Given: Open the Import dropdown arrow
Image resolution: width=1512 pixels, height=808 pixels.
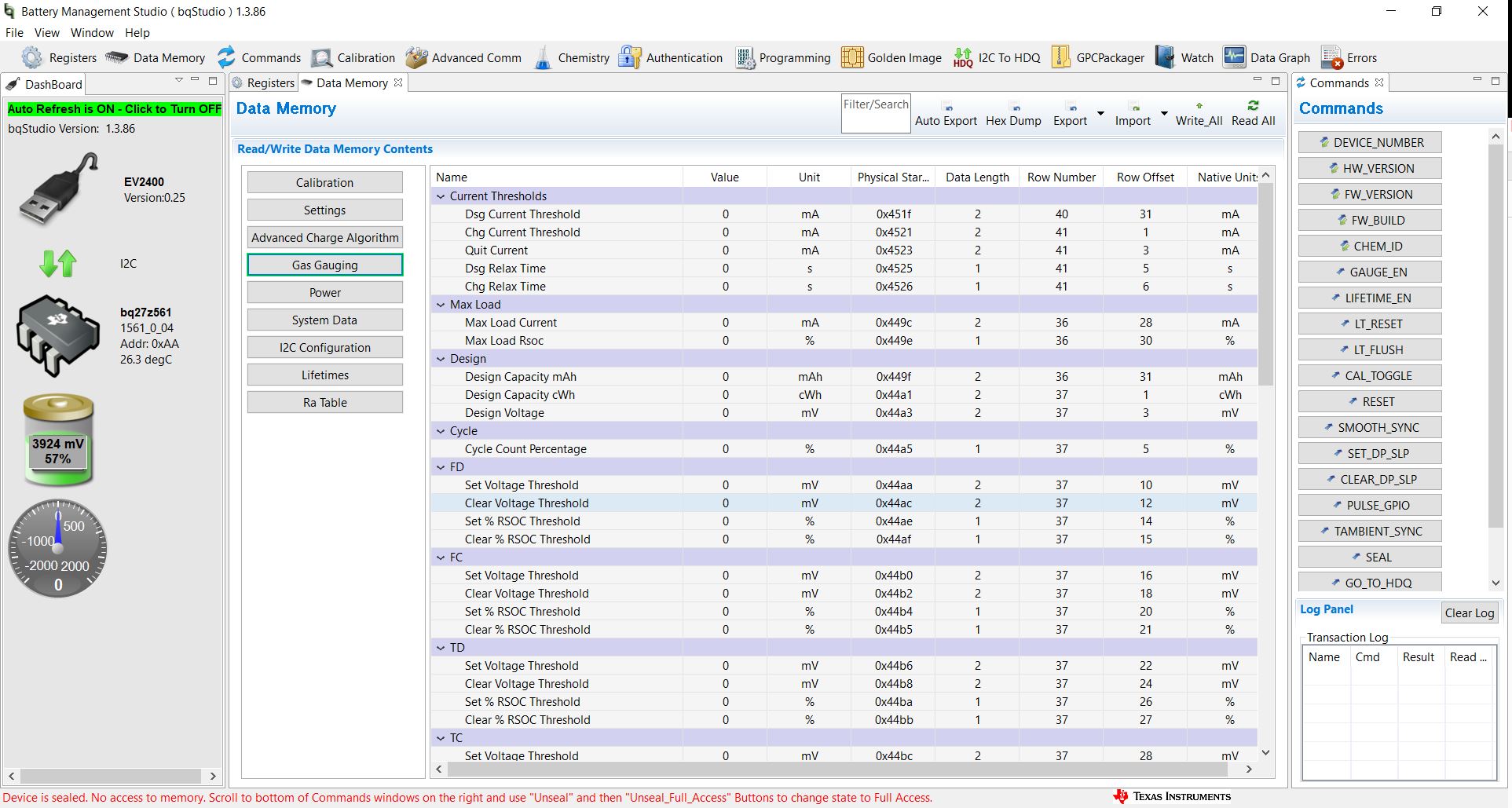Looking at the screenshot, I should pyautogui.click(x=1164, y=114).
